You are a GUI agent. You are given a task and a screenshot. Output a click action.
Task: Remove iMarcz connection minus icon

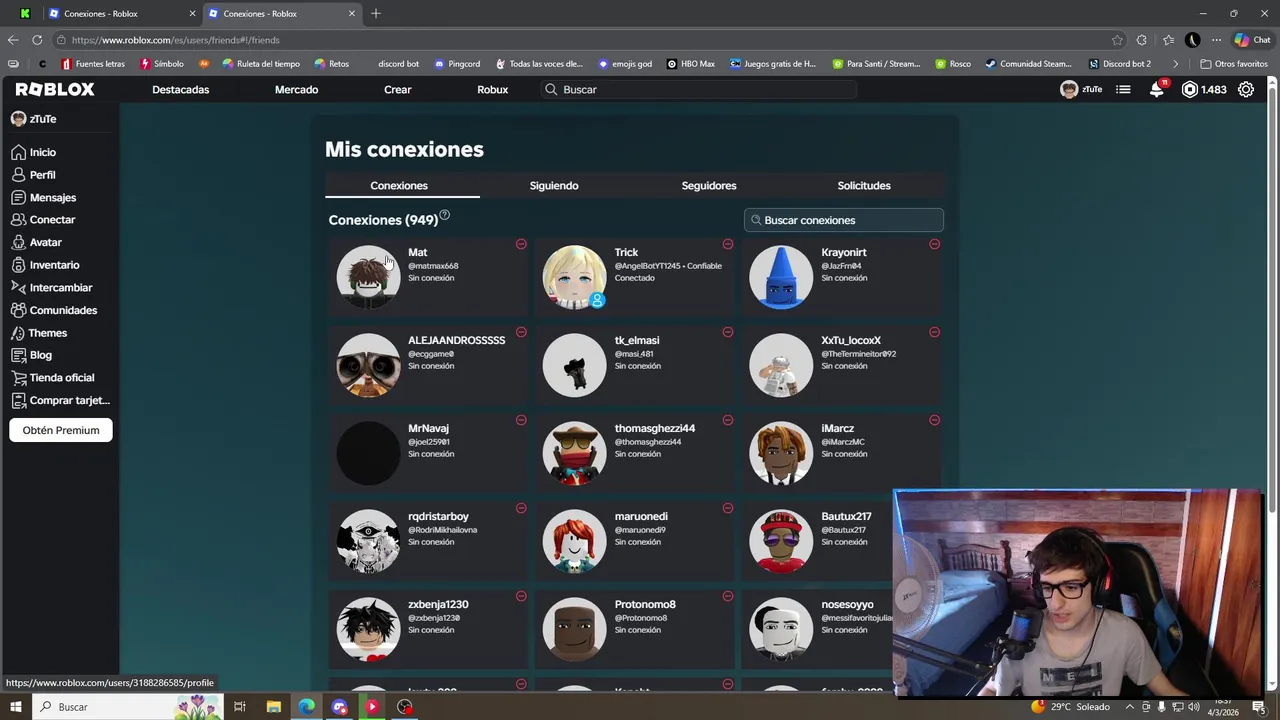coord(934,420)
